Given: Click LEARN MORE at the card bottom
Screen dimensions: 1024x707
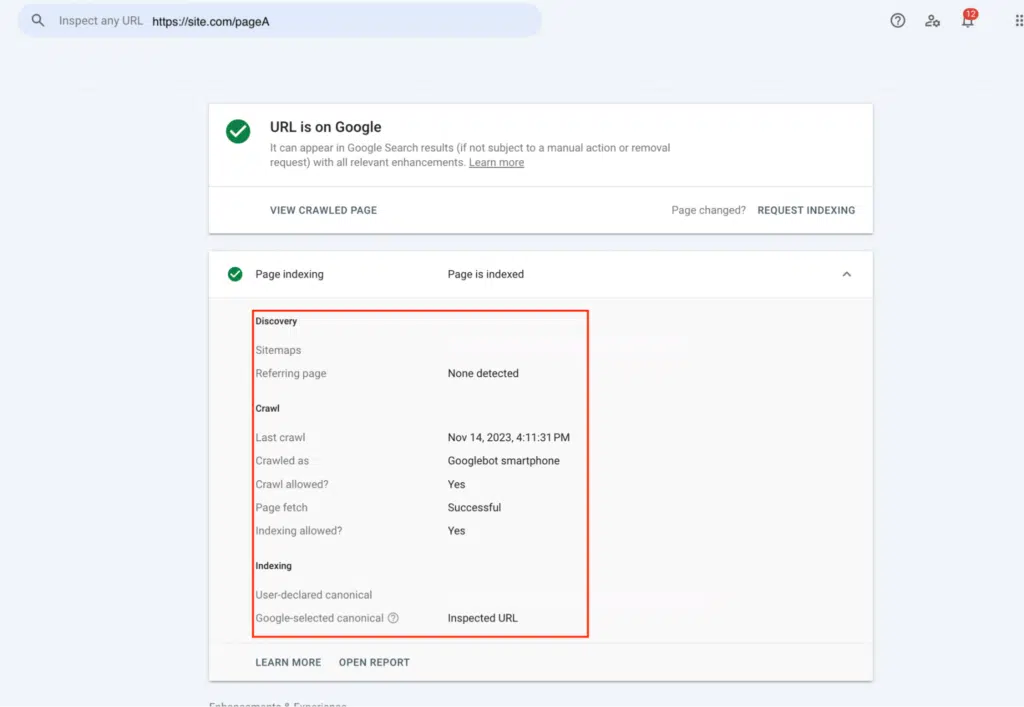Looking at the screenshot, I should (x=288, y=662).
